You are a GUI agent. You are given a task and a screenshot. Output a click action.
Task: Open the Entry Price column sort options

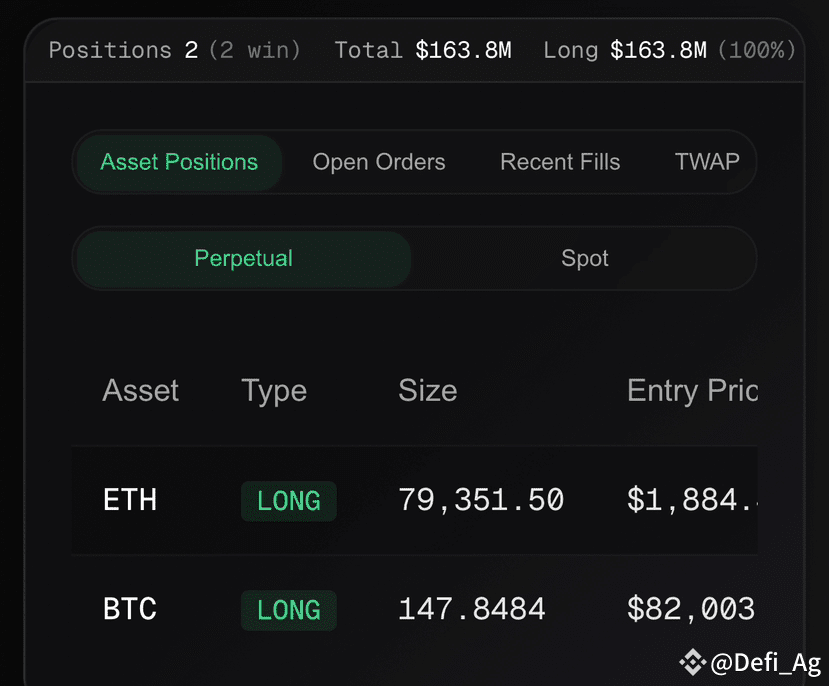(694, 391)
